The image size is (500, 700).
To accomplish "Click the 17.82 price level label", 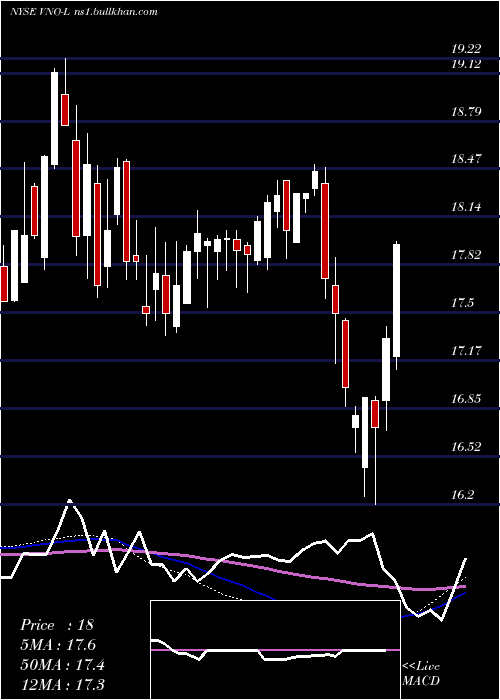I will click(x=466, y=255).
